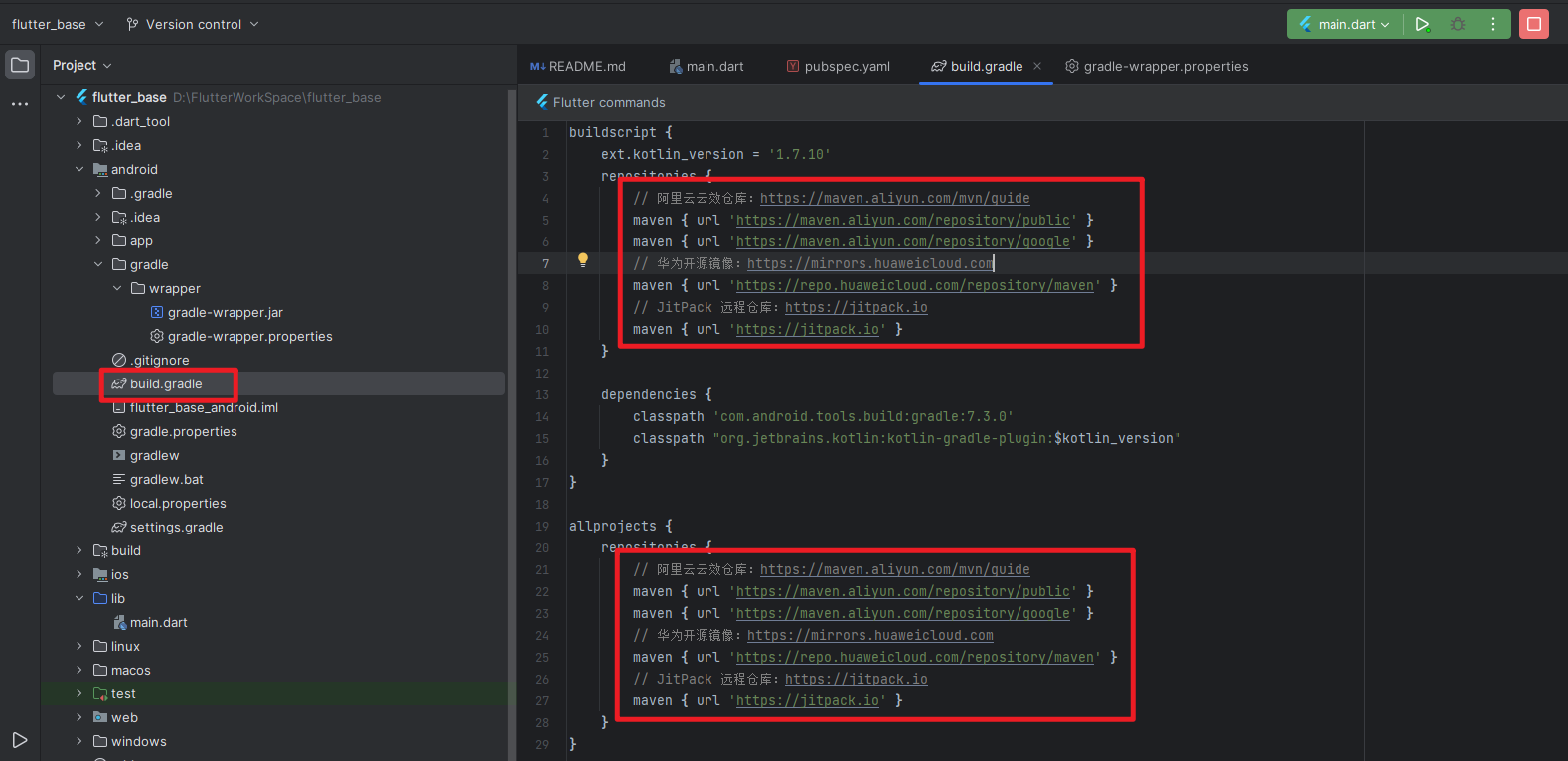Collapse the wrapper folder

(x=117, y=288)
